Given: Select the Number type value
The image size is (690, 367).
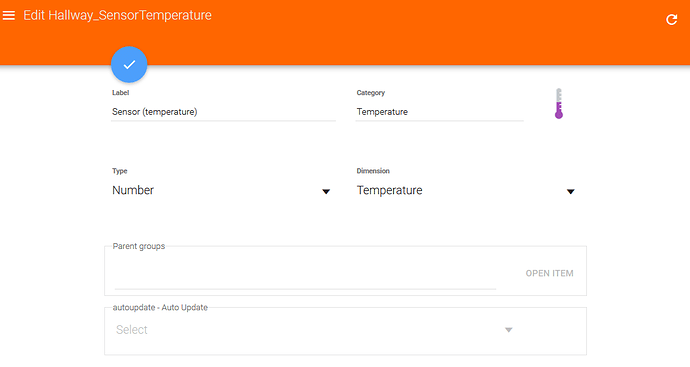Looking at the screenshot, I should 133,190.
